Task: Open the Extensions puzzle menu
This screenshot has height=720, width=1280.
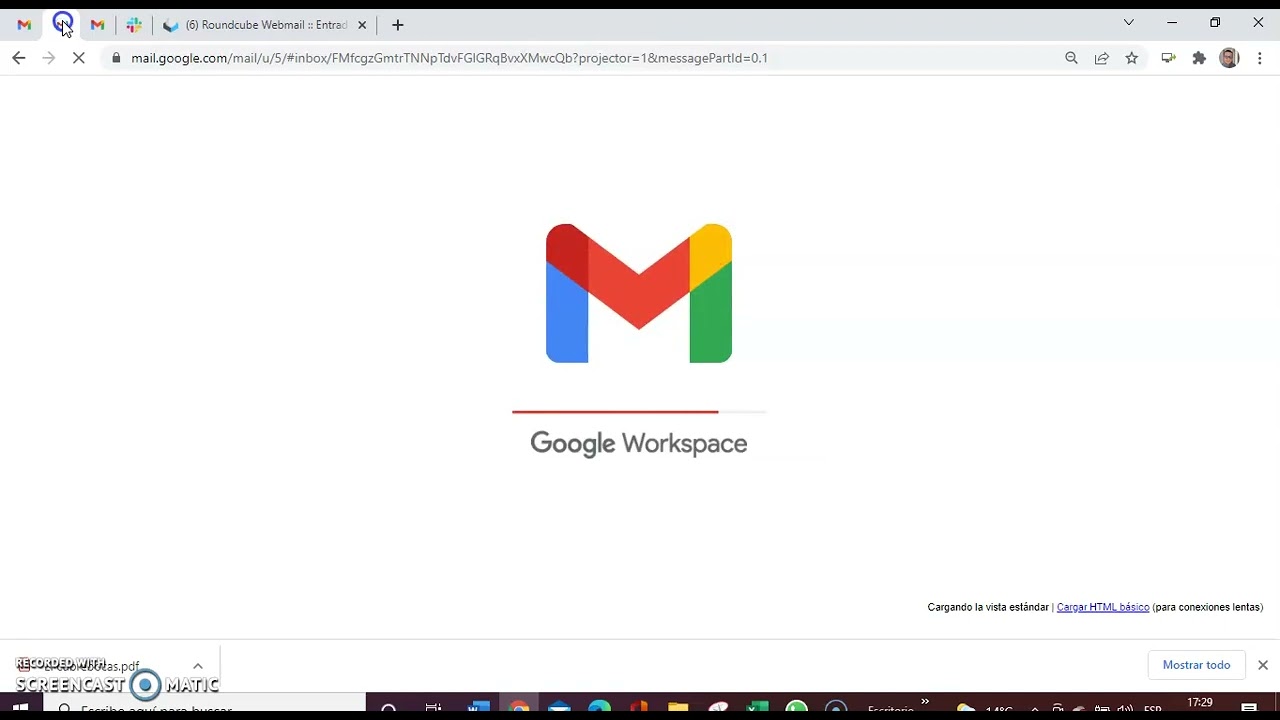Action: click(1199, 58)
